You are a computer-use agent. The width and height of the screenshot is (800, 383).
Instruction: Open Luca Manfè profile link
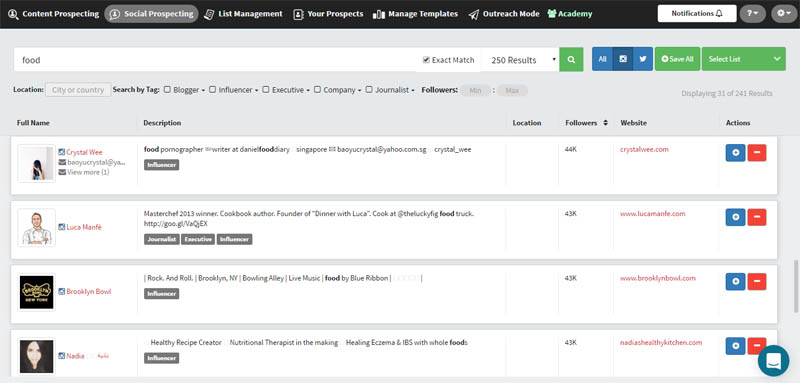point(84,227)
